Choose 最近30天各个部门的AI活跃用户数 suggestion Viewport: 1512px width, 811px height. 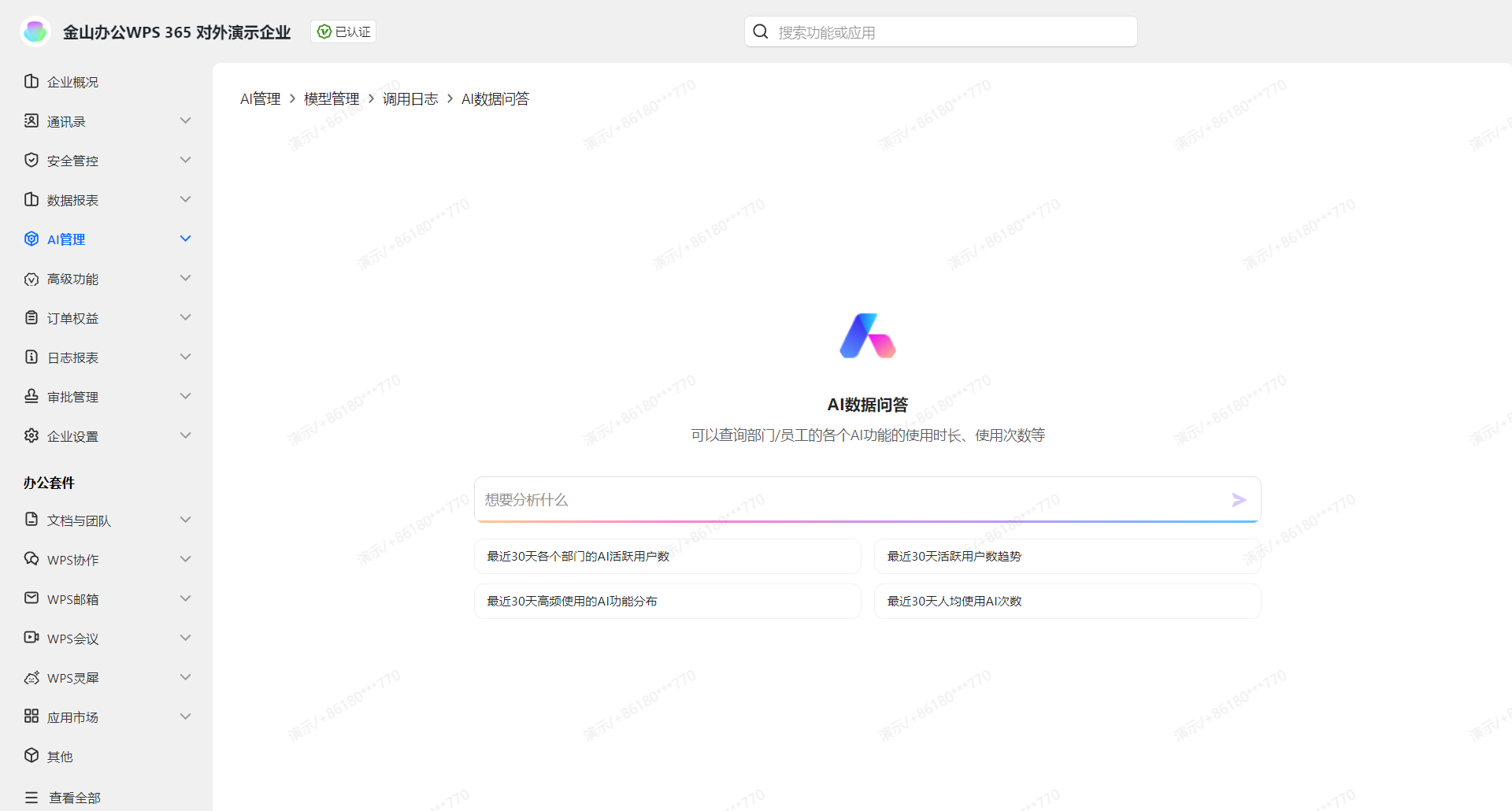click(668, 556)
